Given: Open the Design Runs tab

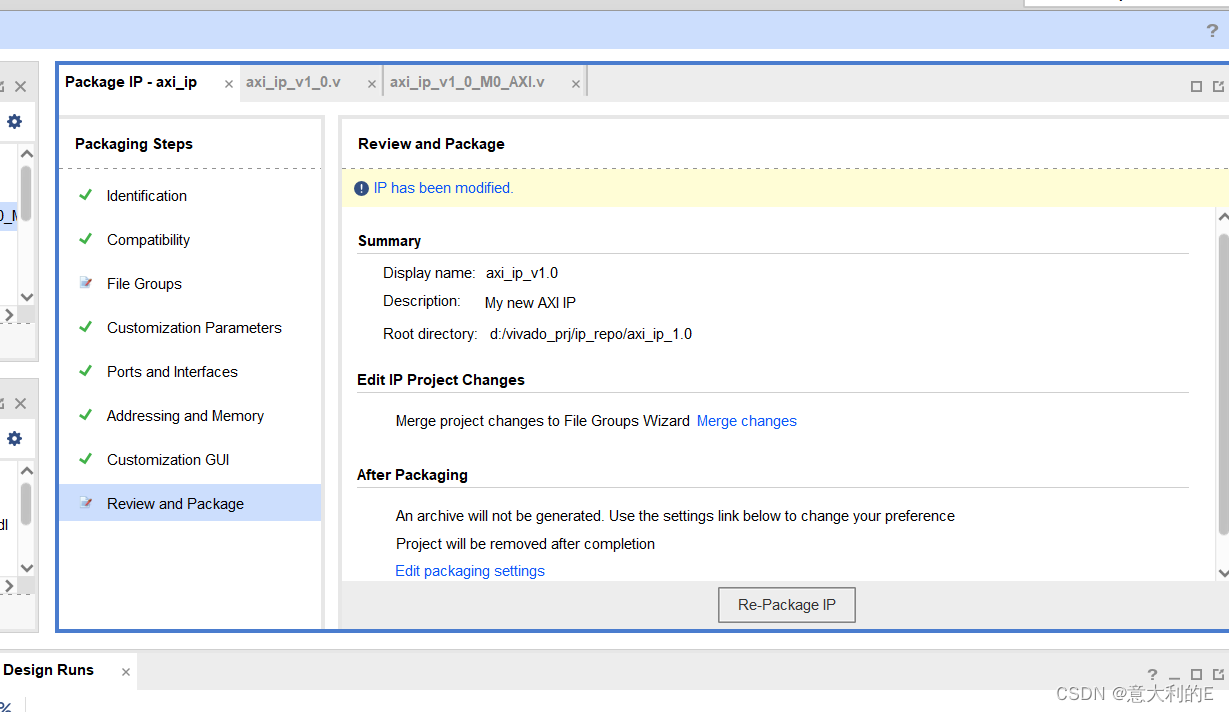Looking at the screenshot, I should point(49,670).
